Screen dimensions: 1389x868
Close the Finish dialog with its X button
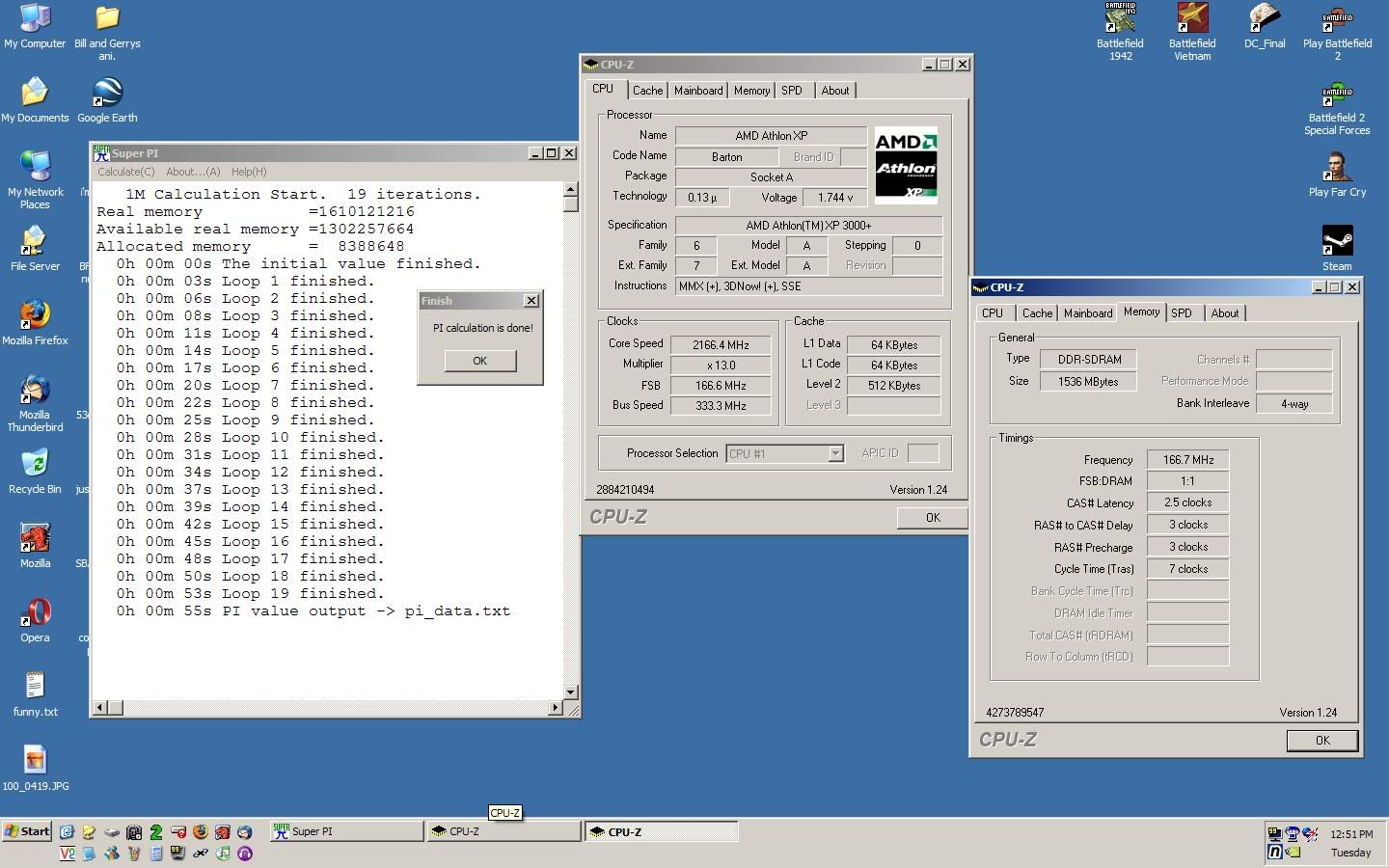[x=531, y=301]
